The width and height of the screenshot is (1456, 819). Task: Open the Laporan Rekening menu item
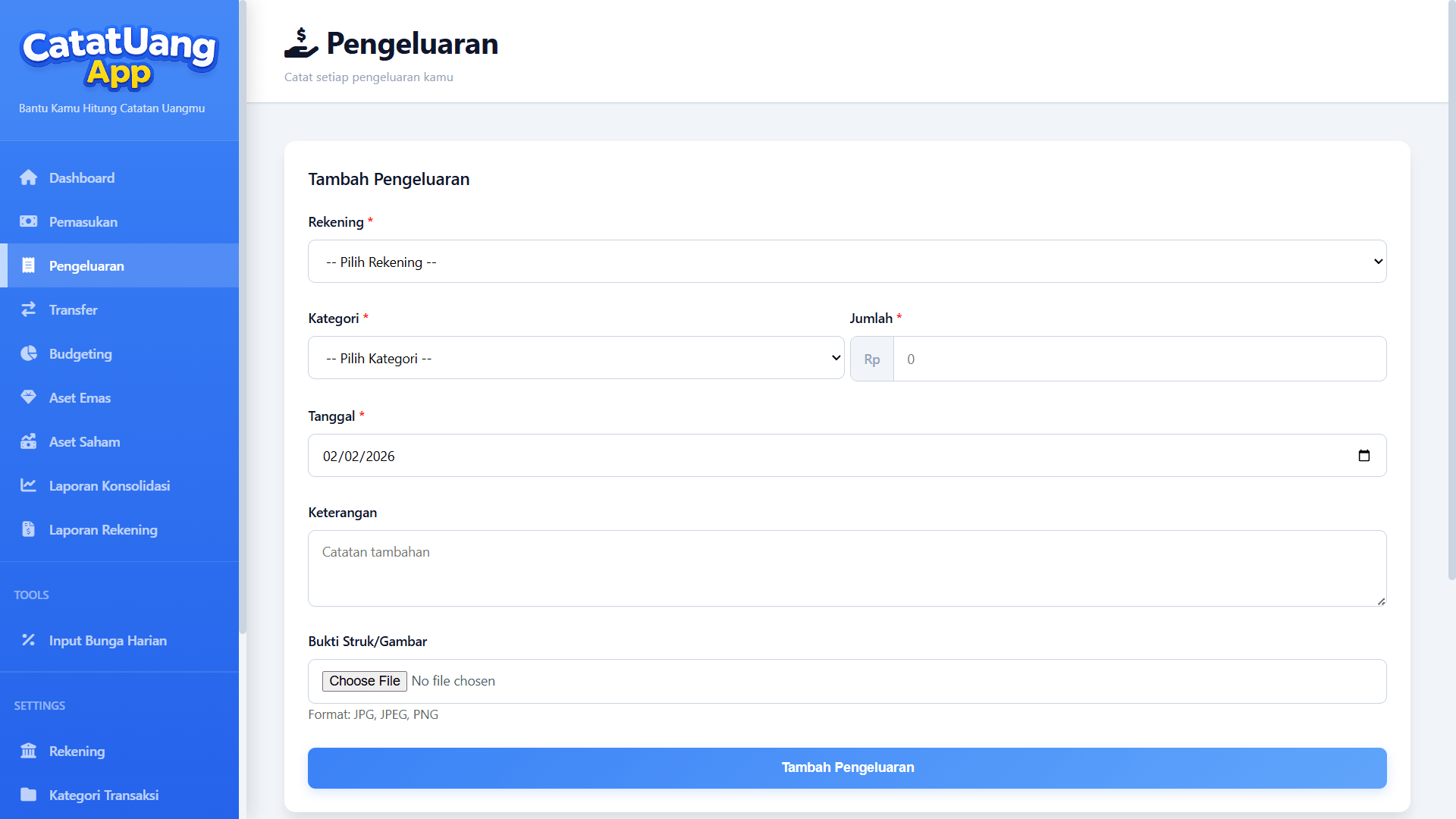point(103,529)
